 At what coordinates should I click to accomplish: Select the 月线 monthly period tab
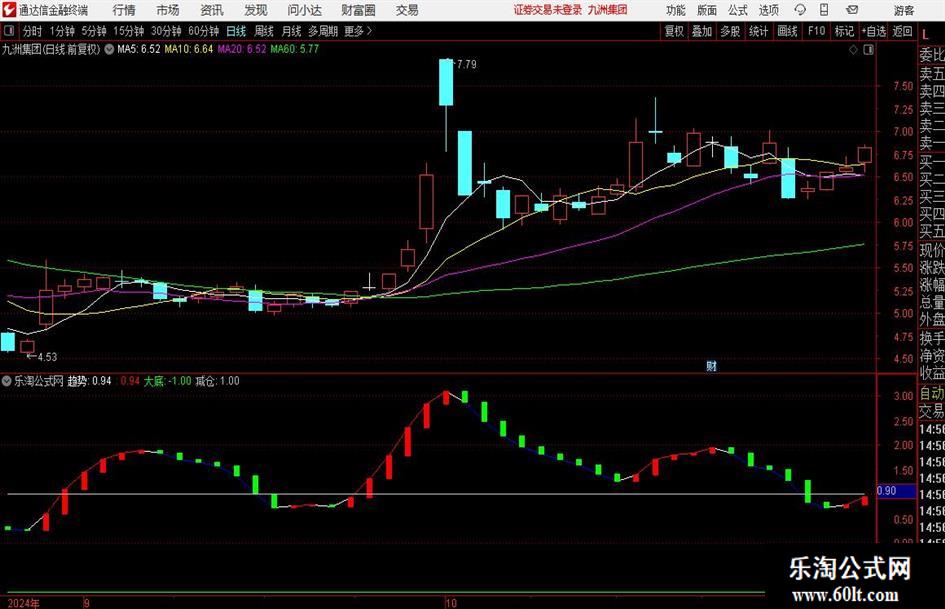pyautogui.click(x=292, y=31)
